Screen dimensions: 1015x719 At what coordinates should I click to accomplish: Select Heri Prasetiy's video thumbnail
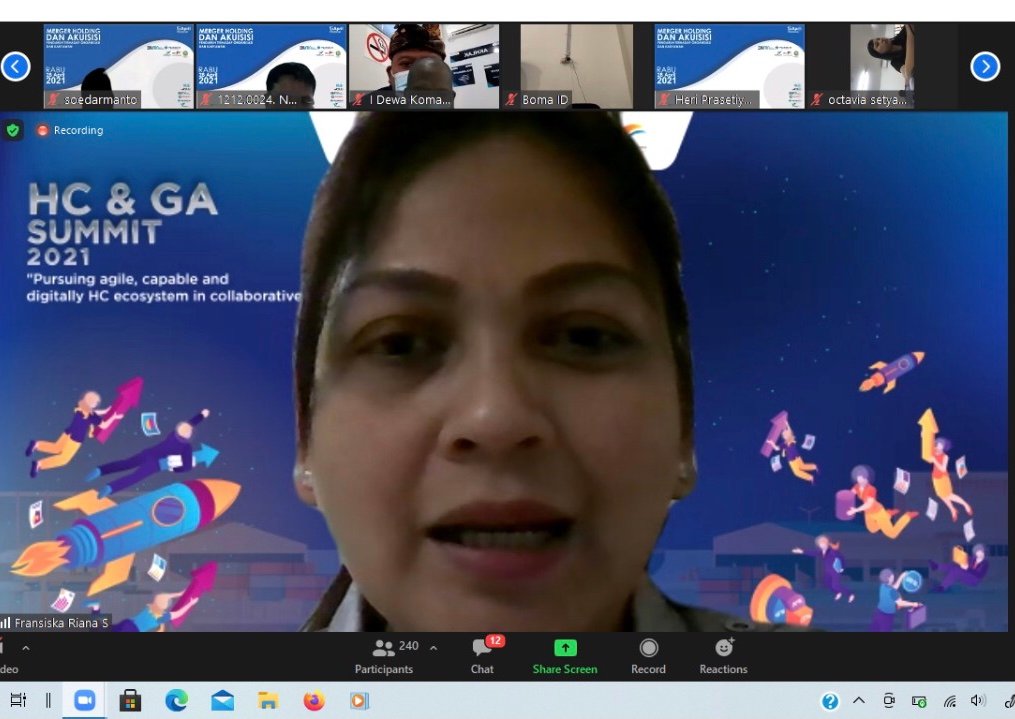click(x=729, y=66)
